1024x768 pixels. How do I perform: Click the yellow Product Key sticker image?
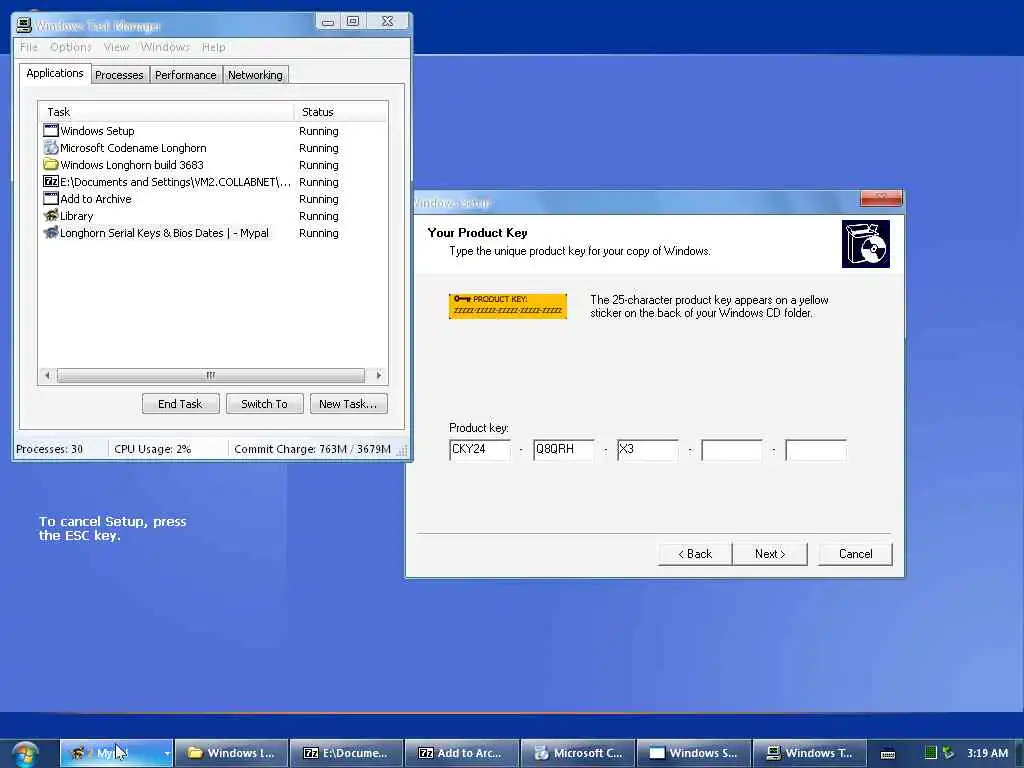click(x=507, y=306)
